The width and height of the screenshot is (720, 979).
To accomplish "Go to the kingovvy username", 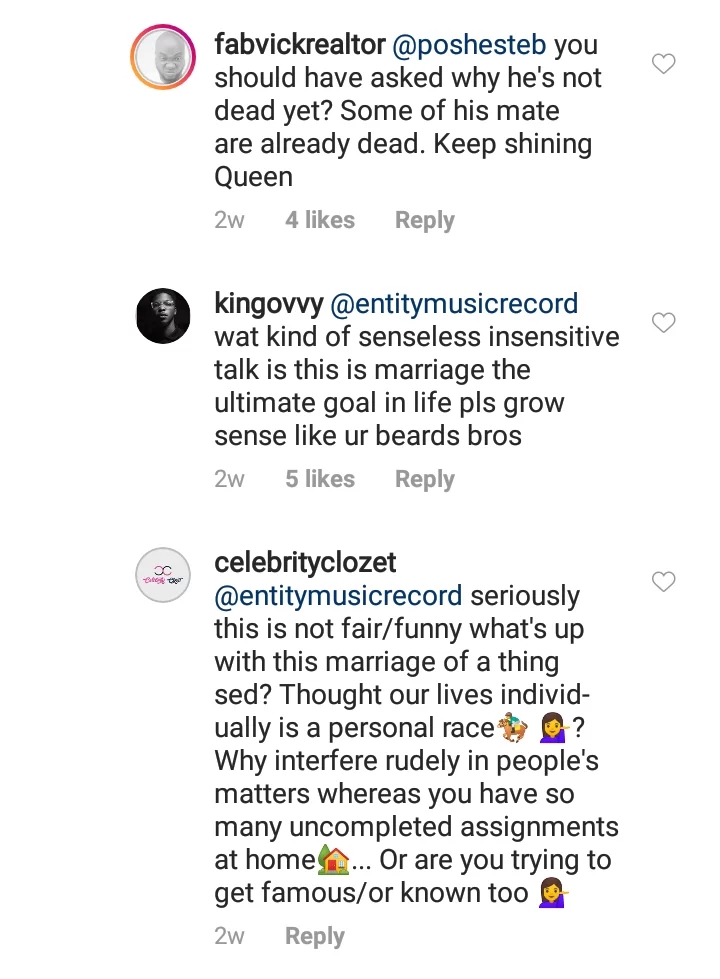I will [x=268, y=304].
